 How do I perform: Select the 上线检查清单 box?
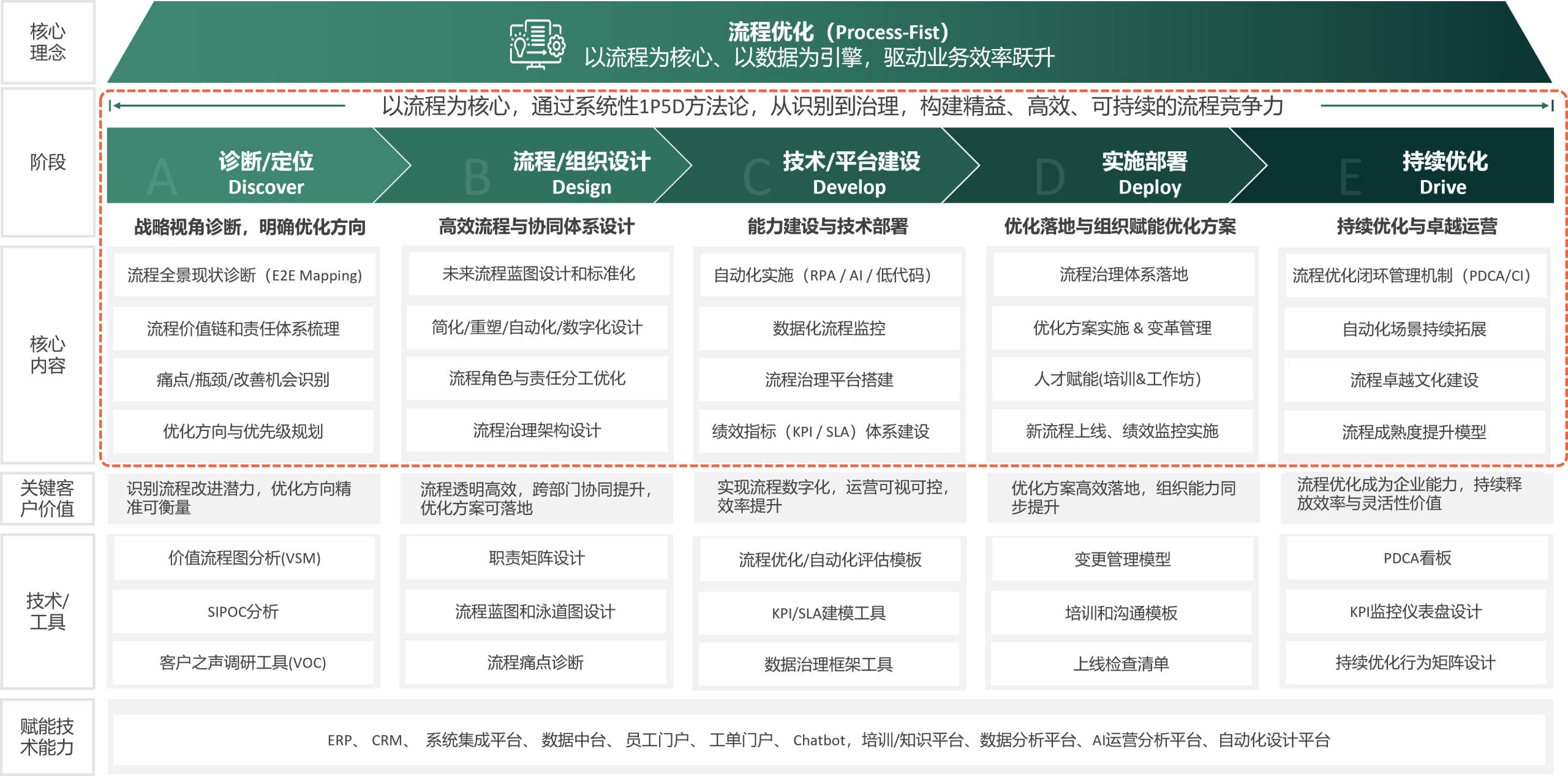coord(1121,663)
